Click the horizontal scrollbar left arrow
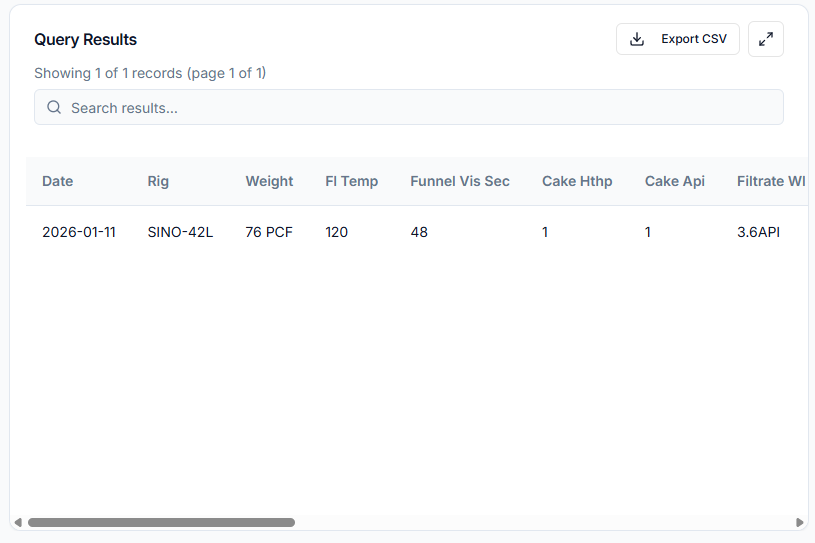The width and height of the screenshot is (815, 543). click(x=17, y=522)
